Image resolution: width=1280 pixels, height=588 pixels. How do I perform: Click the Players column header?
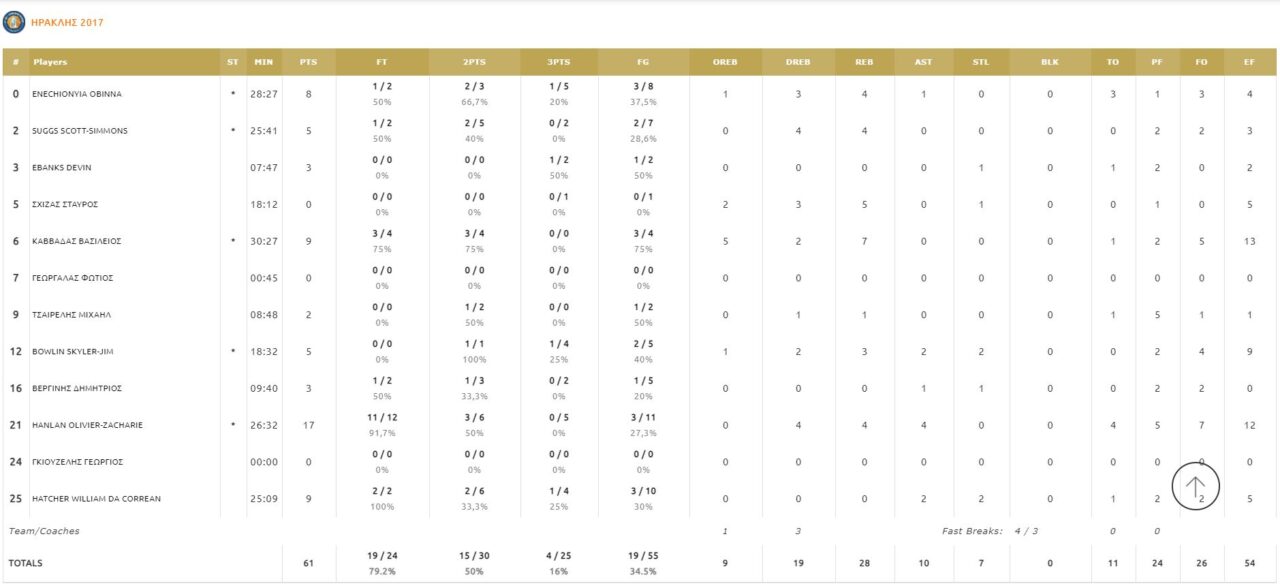(50, 62)
